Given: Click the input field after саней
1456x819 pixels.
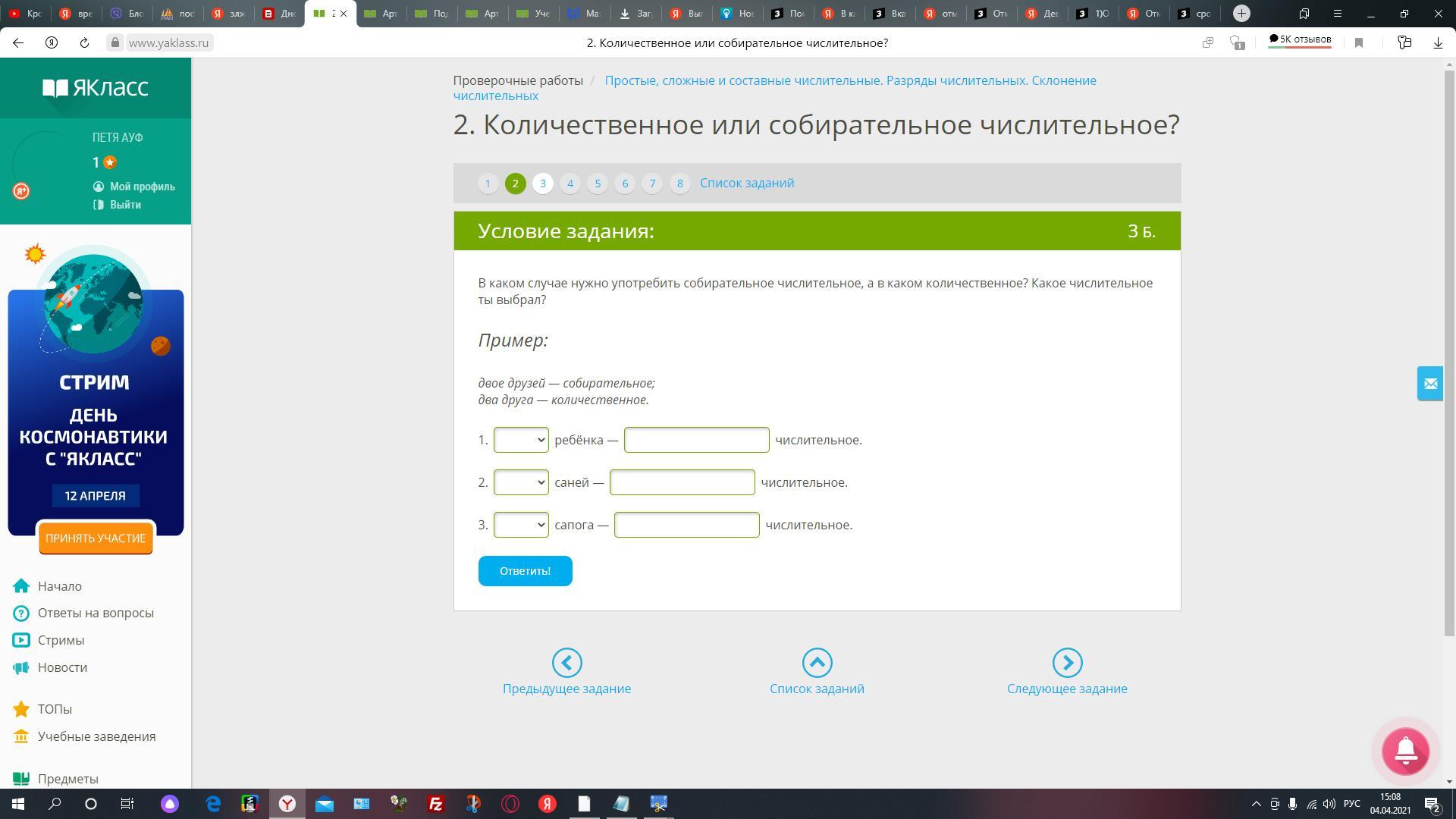Looking at the screenshot, I should 682,482.
